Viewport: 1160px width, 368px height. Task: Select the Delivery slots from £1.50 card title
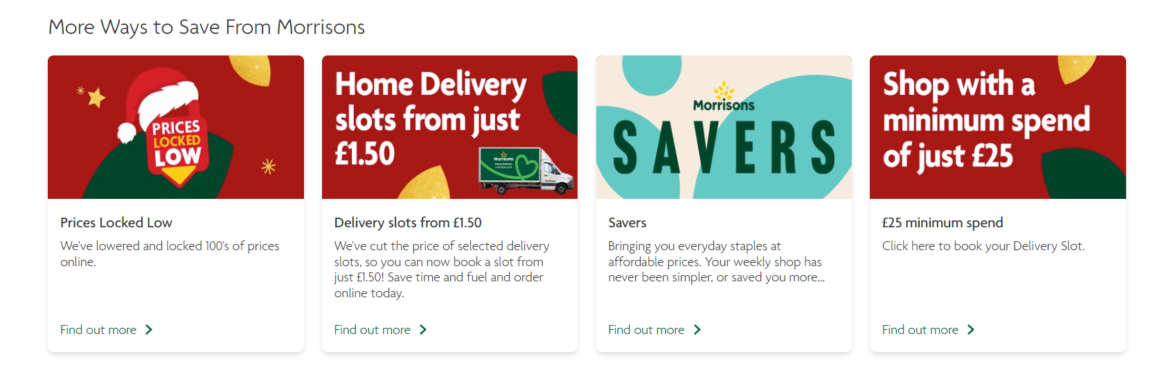tap(408, 222)
